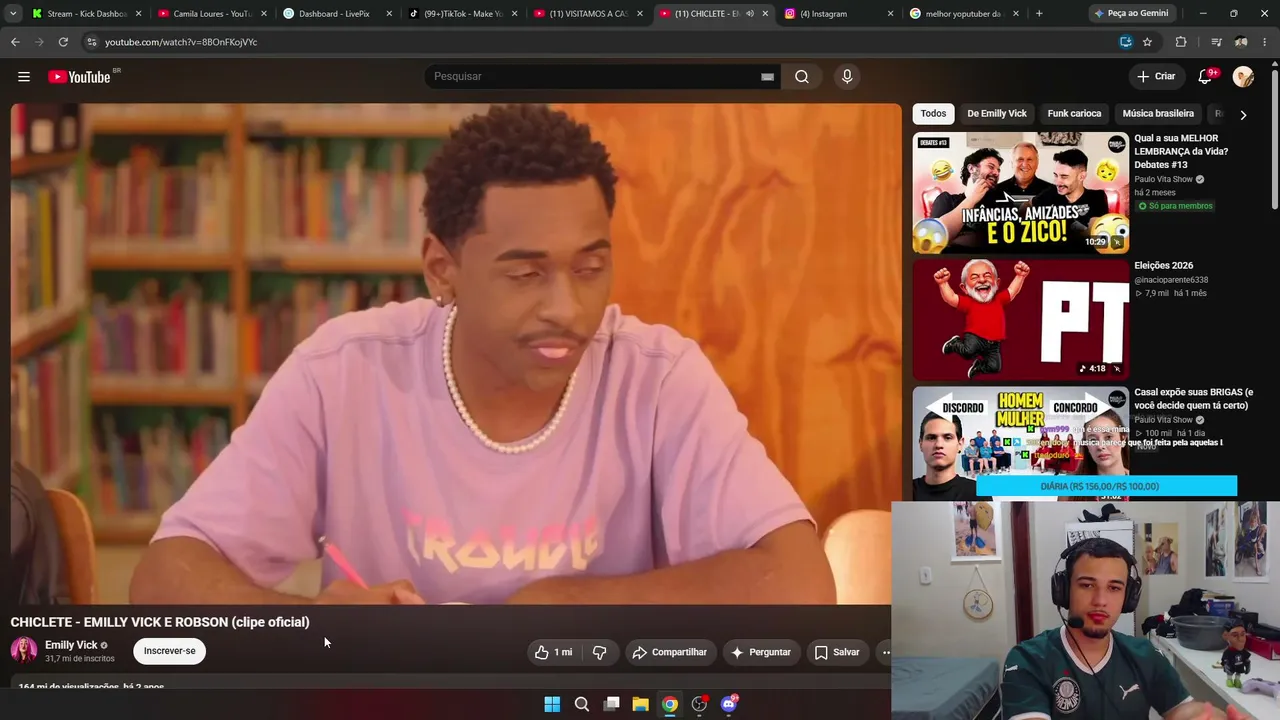
Task: Open YouTube notifications bell
Action: coord(1206,77)
